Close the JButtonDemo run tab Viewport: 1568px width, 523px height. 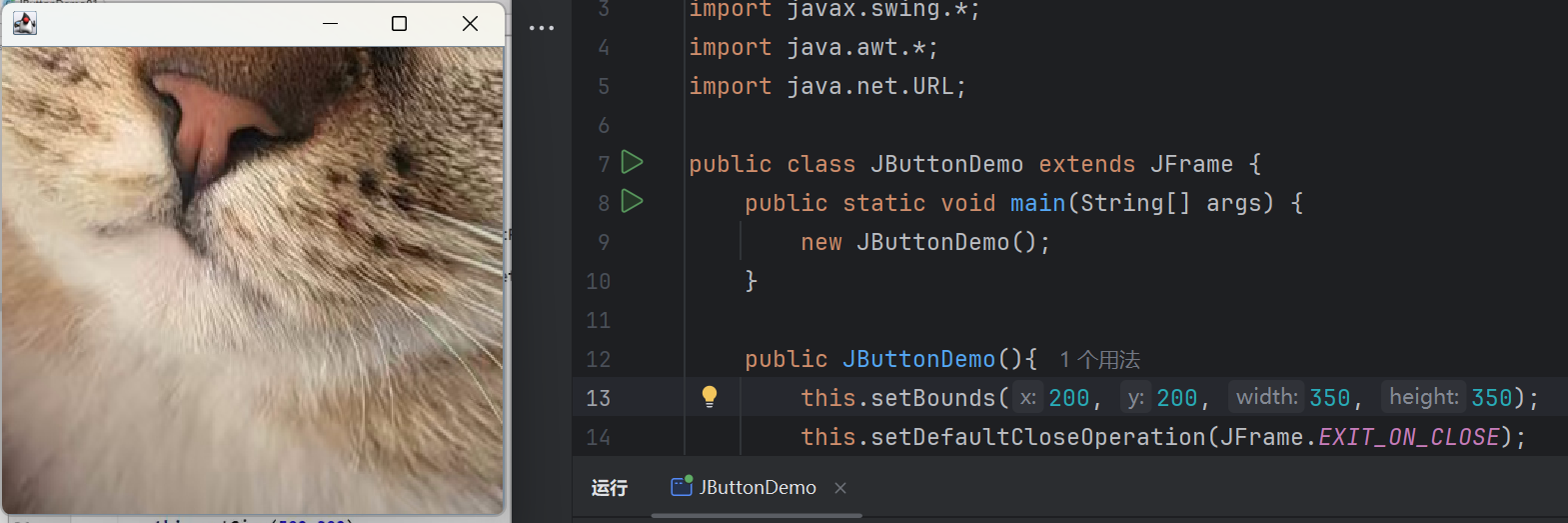click(840, 488)
